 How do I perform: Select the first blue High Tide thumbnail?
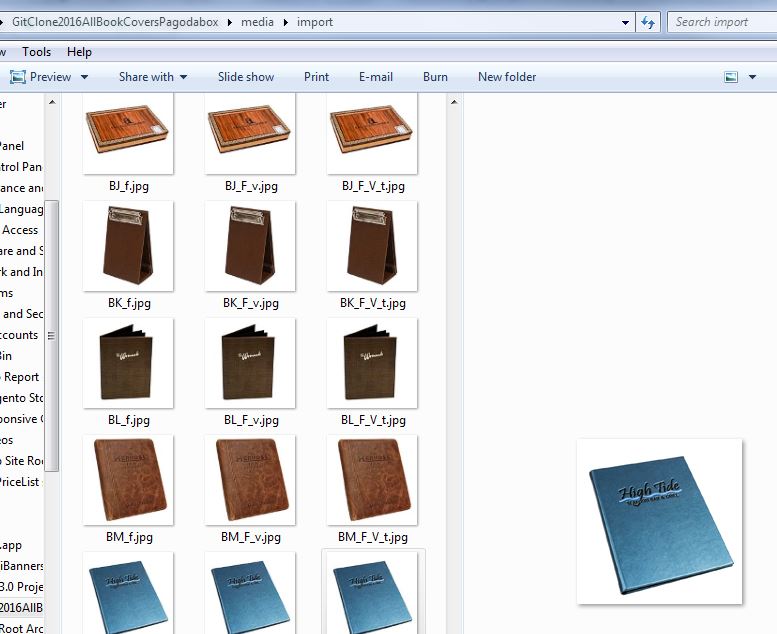coord(128,593)
